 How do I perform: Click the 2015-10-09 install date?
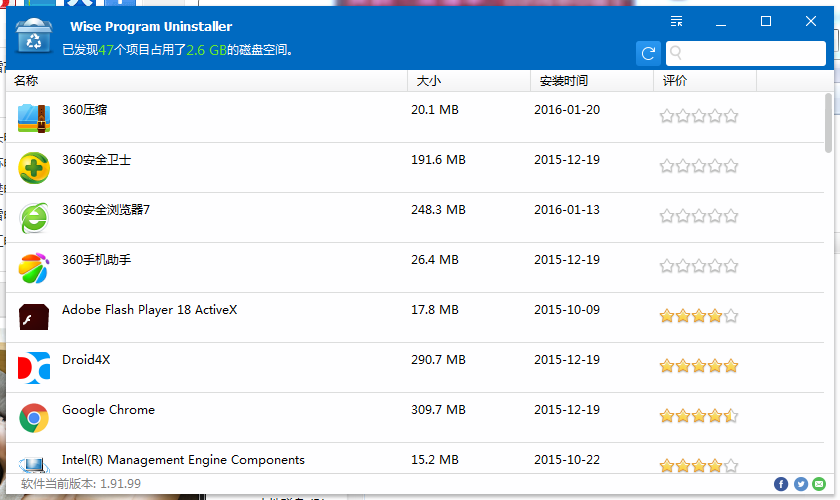coord(567,310)
